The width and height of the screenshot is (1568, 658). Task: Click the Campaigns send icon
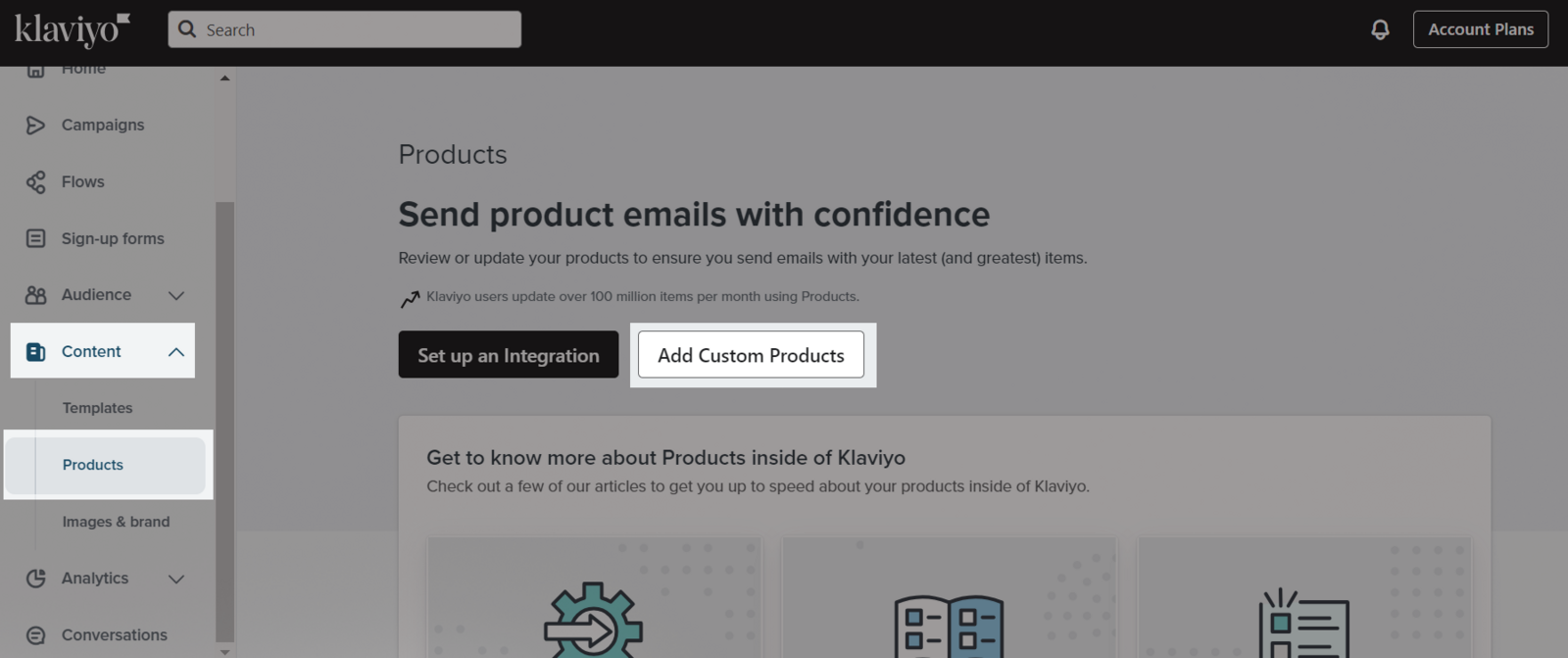tap(35, 125)
